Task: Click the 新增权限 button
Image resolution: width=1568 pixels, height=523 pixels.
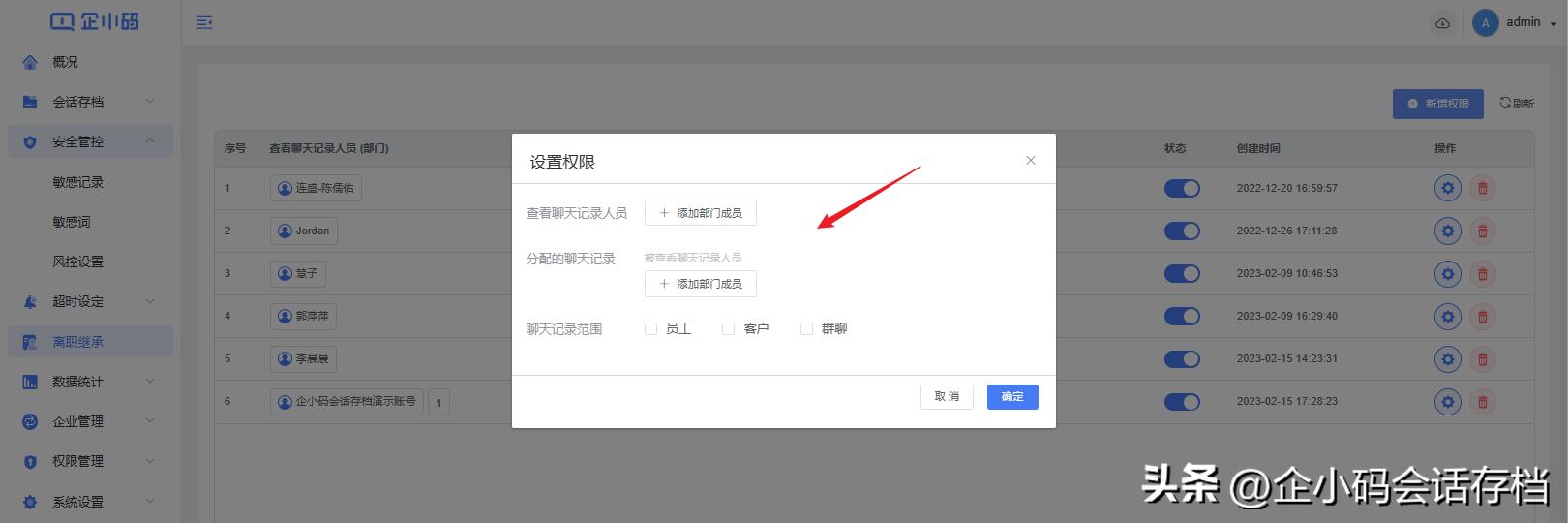Action: tap(1438, 104)
